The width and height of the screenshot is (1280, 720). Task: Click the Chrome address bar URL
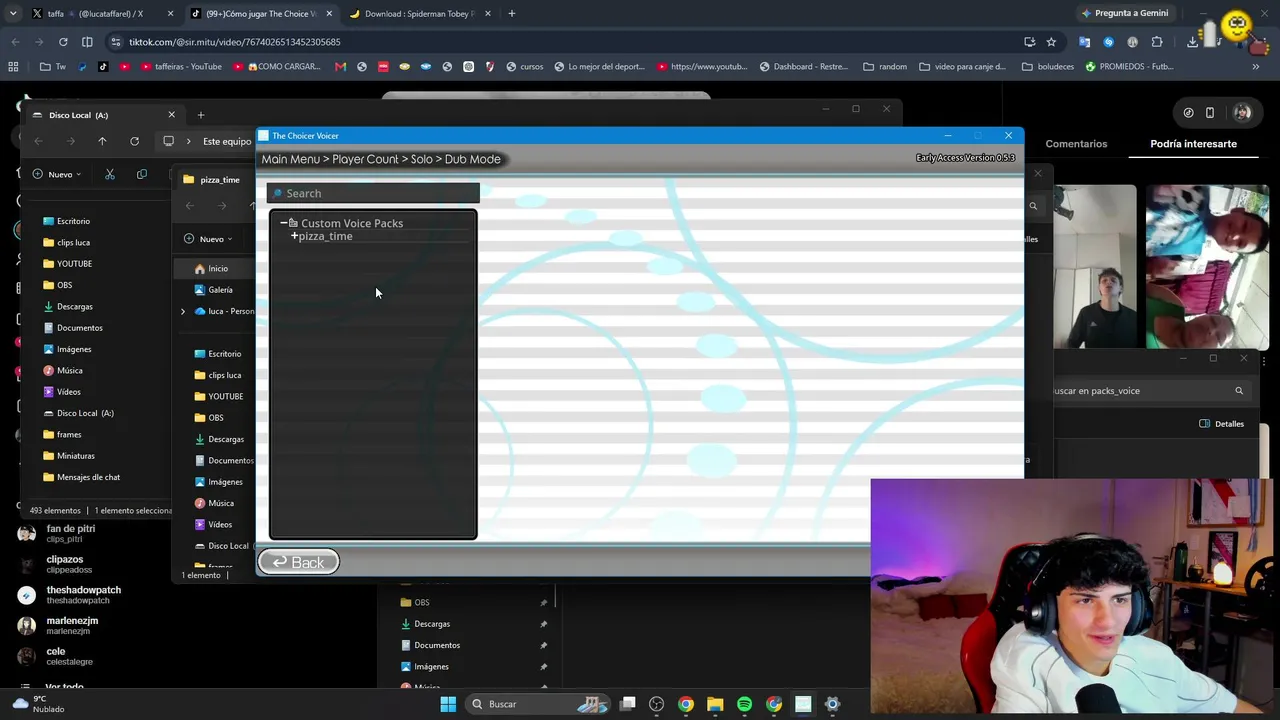(x=234, y=42)
